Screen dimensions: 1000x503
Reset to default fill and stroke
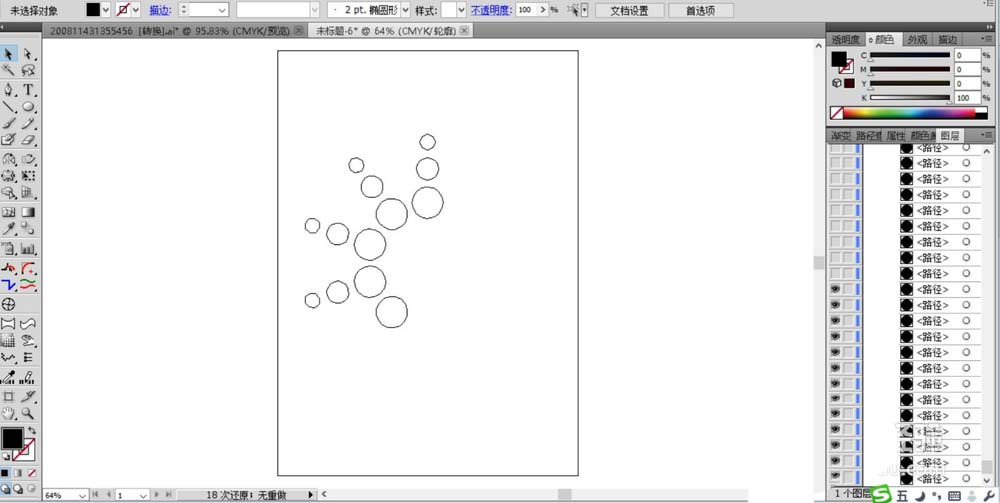pyautogui.click(x=6, y=456)
